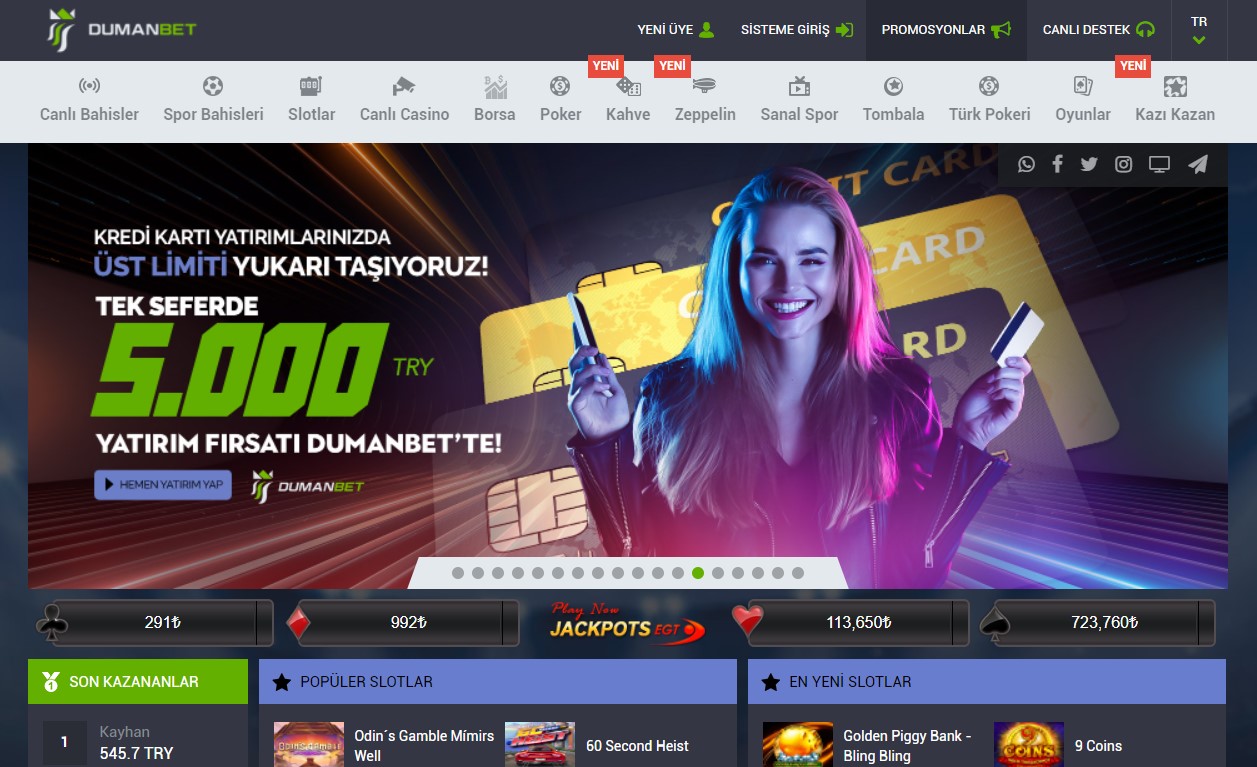Click the 113,650₺ jackpot value
Image resolution: width=1257 pixels, height=767 pixels.
[858, 622]
